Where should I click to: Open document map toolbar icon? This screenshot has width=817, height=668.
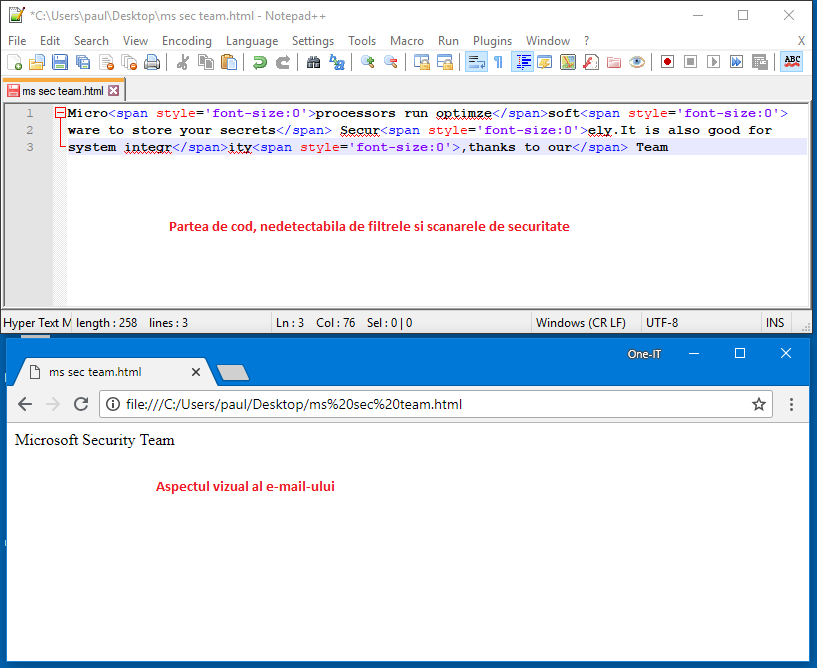click(x=568, y=63)
